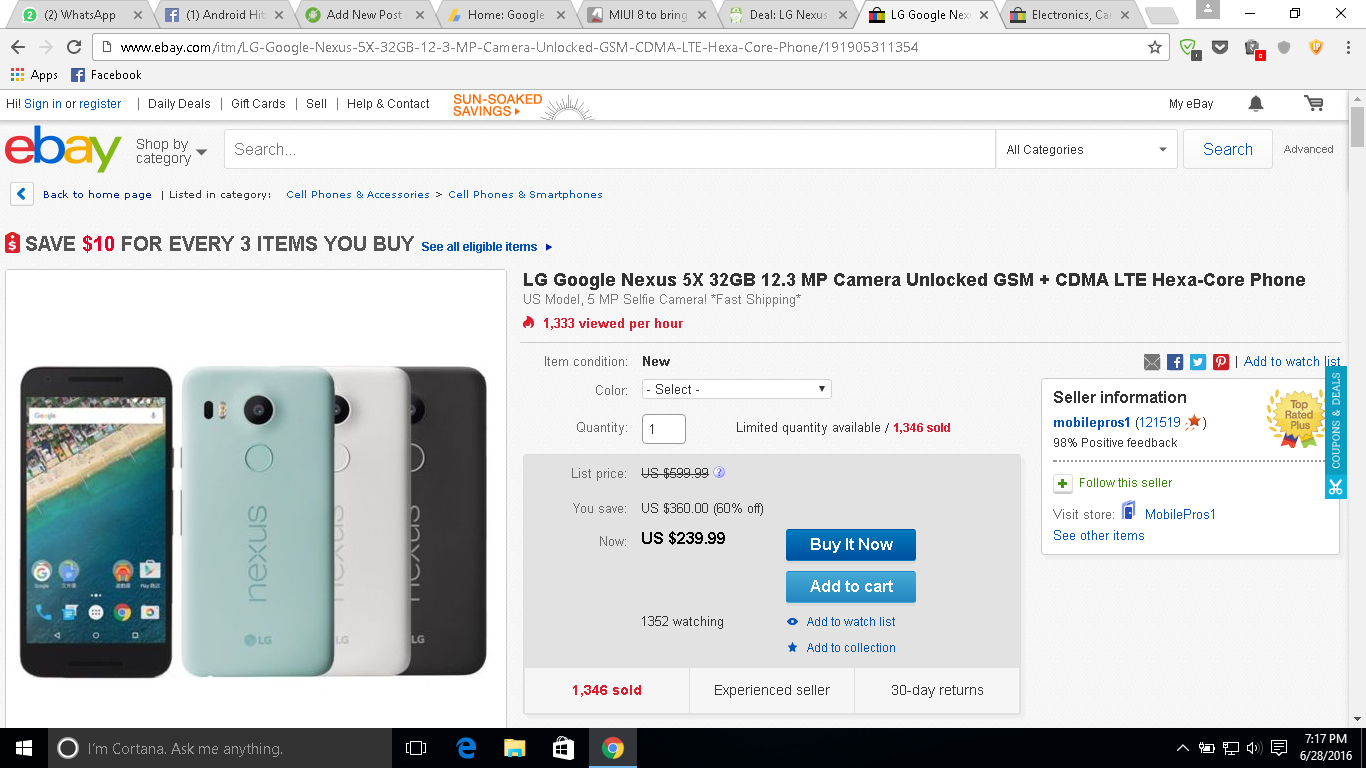Click the MobilePros1 store icon

(x=1129, y=511)
